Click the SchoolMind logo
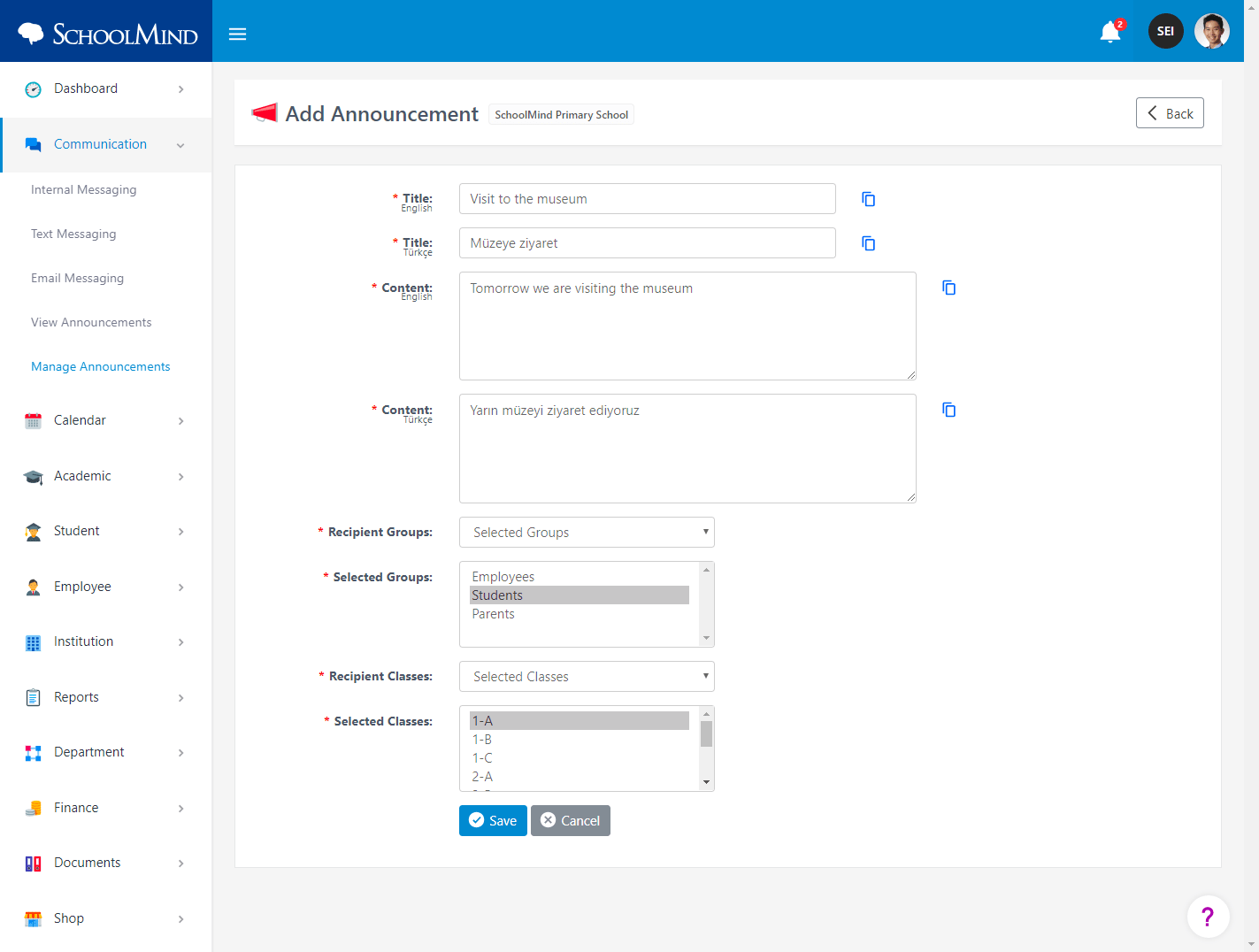Image resolution: width=1259 pixels, height=952 pixels. click(x=106, y=34)
